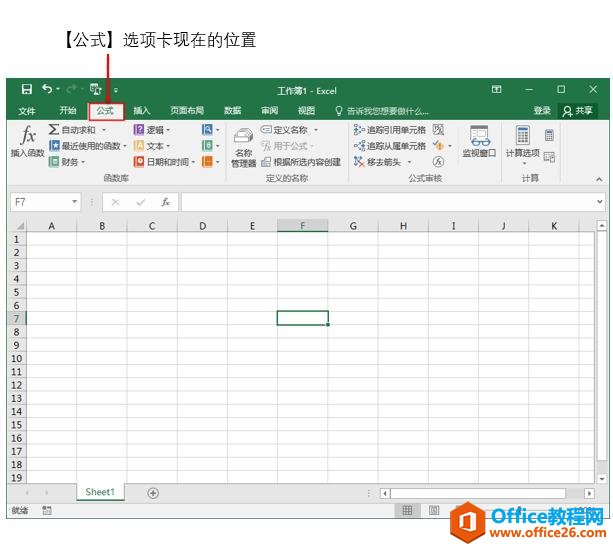Click the 插入函数 fx icon

pos(28,136)
